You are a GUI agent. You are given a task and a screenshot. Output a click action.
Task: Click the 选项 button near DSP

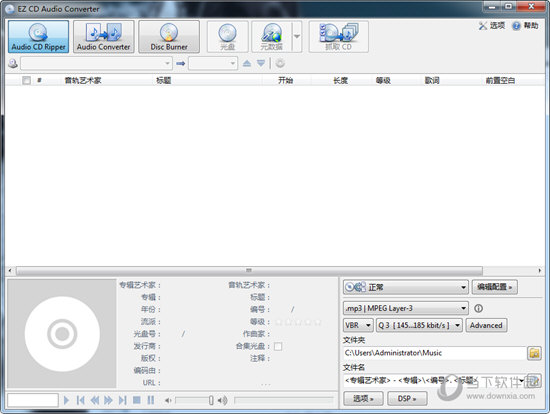(363, 399)
